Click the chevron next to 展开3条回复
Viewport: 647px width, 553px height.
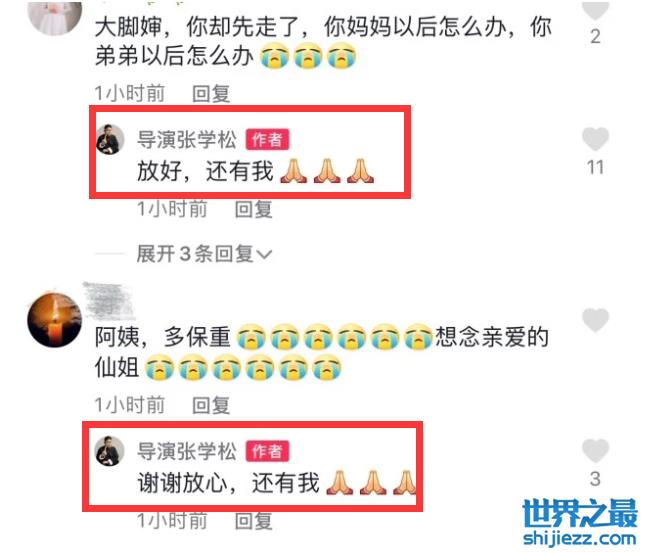point(264,254)
